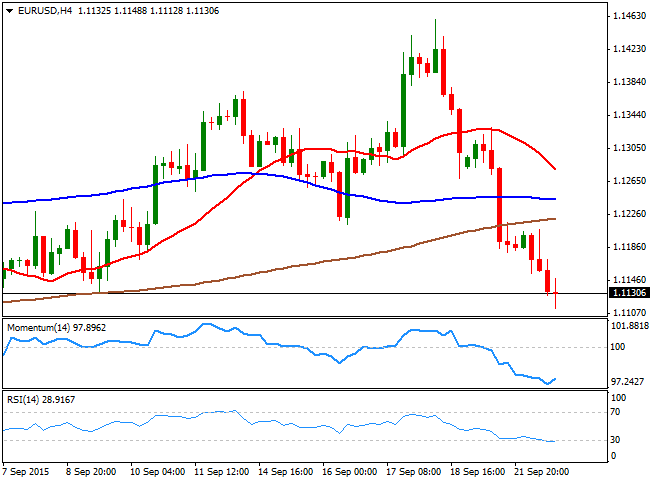Click the triangle arrow beside EURUSD,H4
Viewport: 650px width, 480px height.
click(x=10, y=11)
